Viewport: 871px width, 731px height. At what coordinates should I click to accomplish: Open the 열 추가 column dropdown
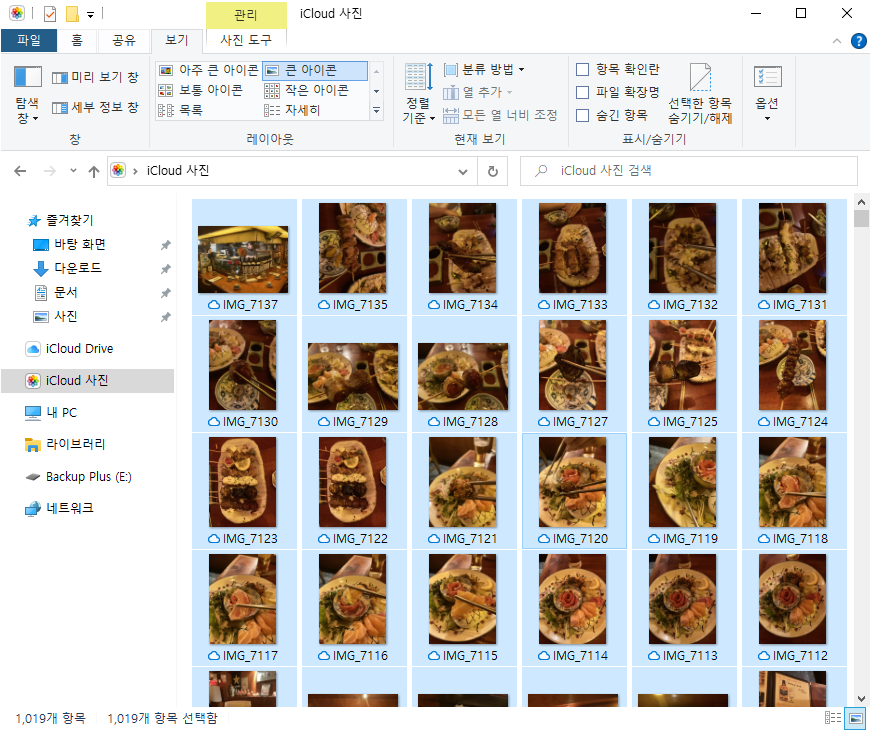click(x=478, y=92)
